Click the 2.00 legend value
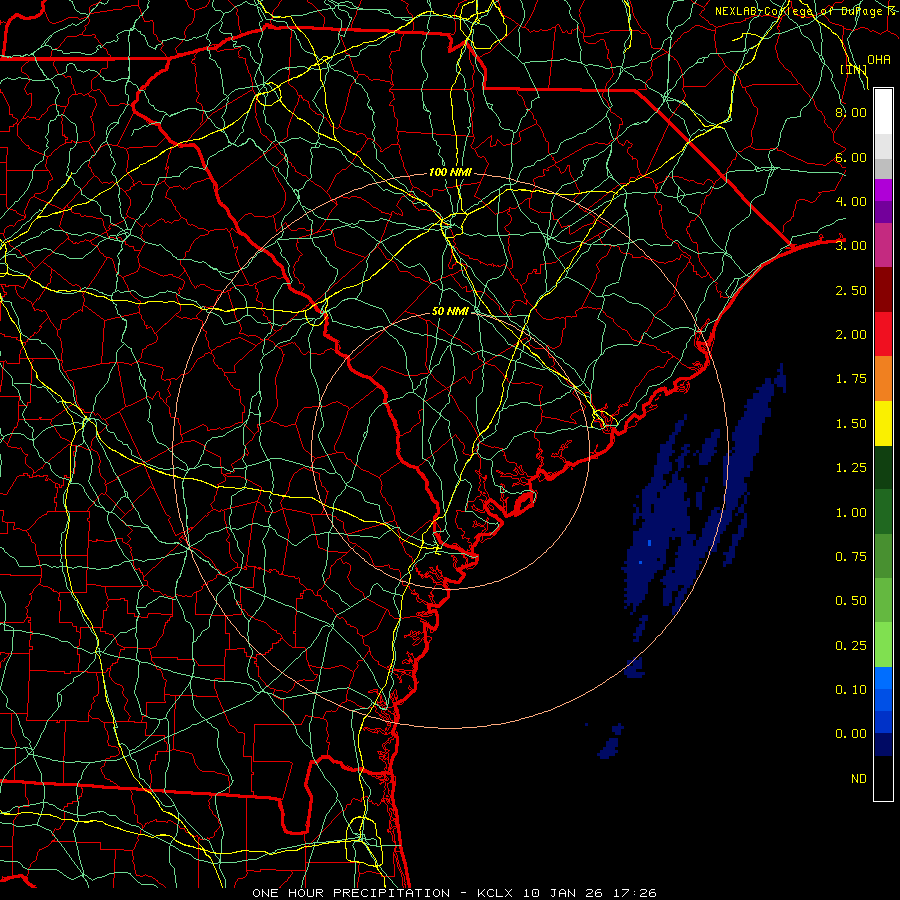 tap(851, 335)
